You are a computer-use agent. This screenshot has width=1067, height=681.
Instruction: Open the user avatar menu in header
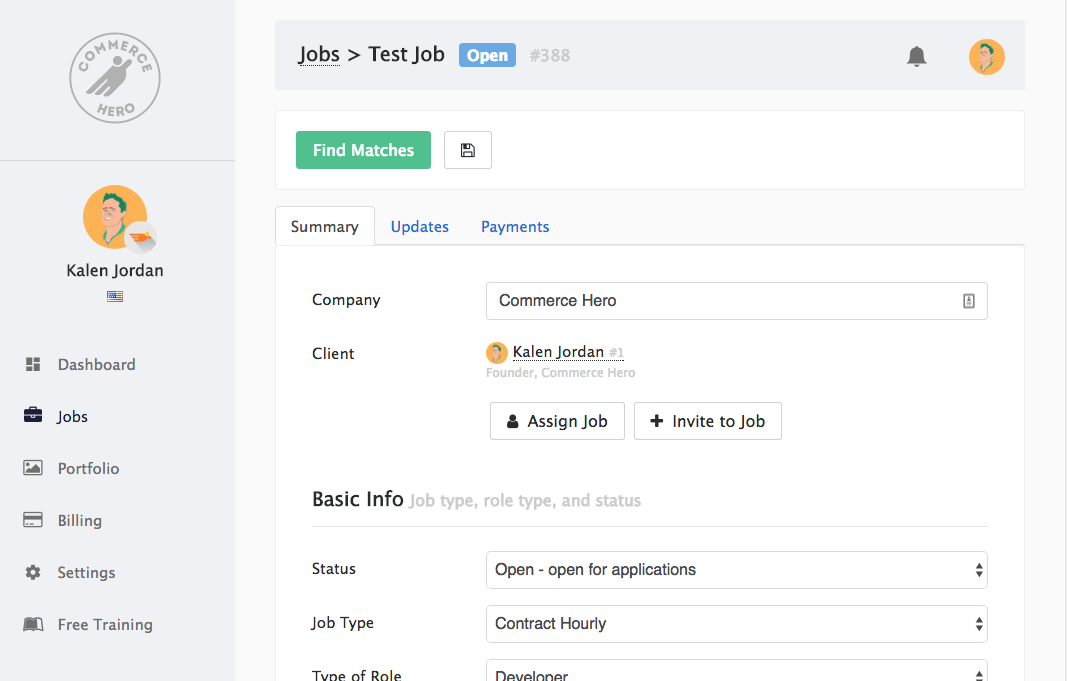coord(987,56)
